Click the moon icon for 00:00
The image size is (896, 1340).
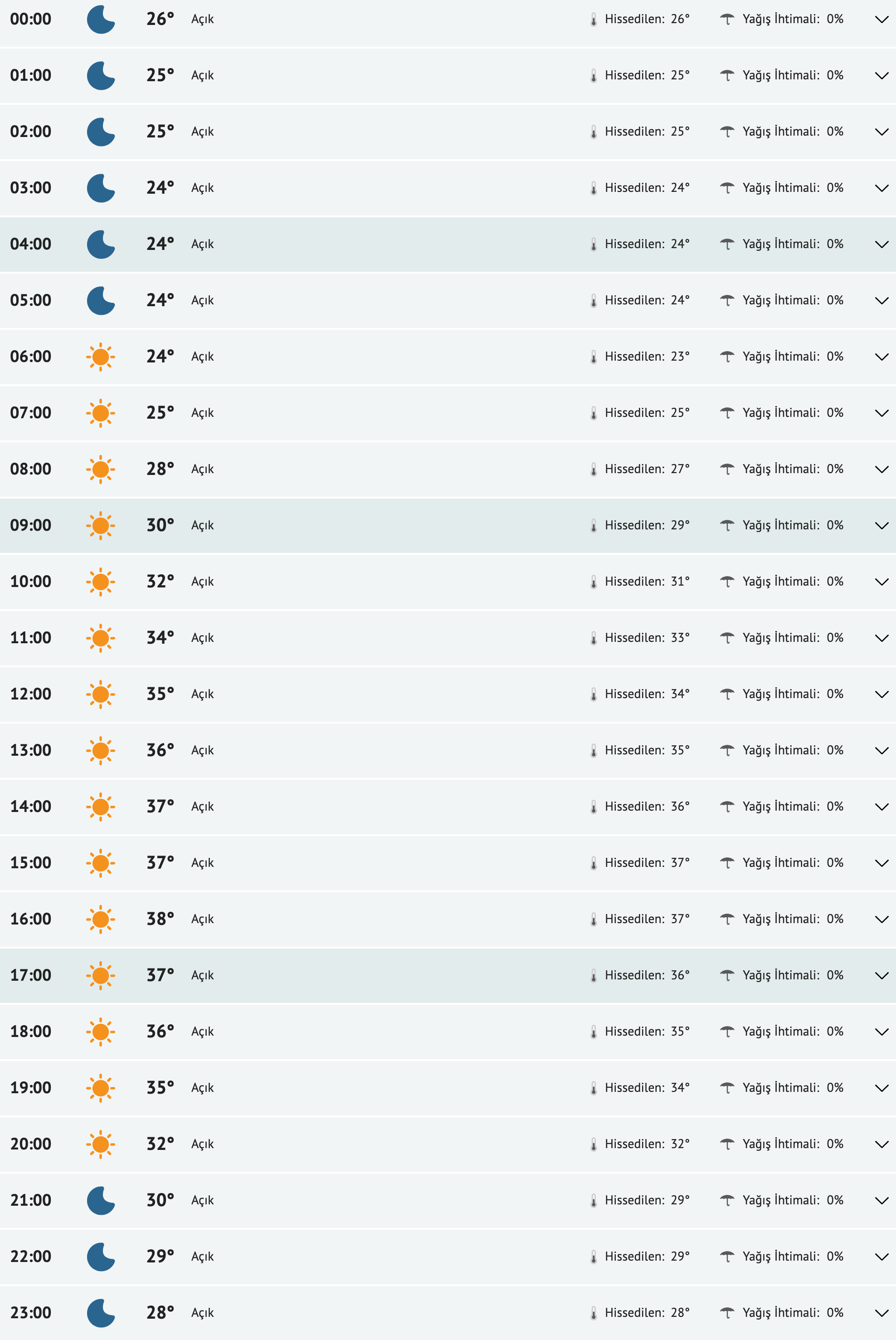[101, 20]
